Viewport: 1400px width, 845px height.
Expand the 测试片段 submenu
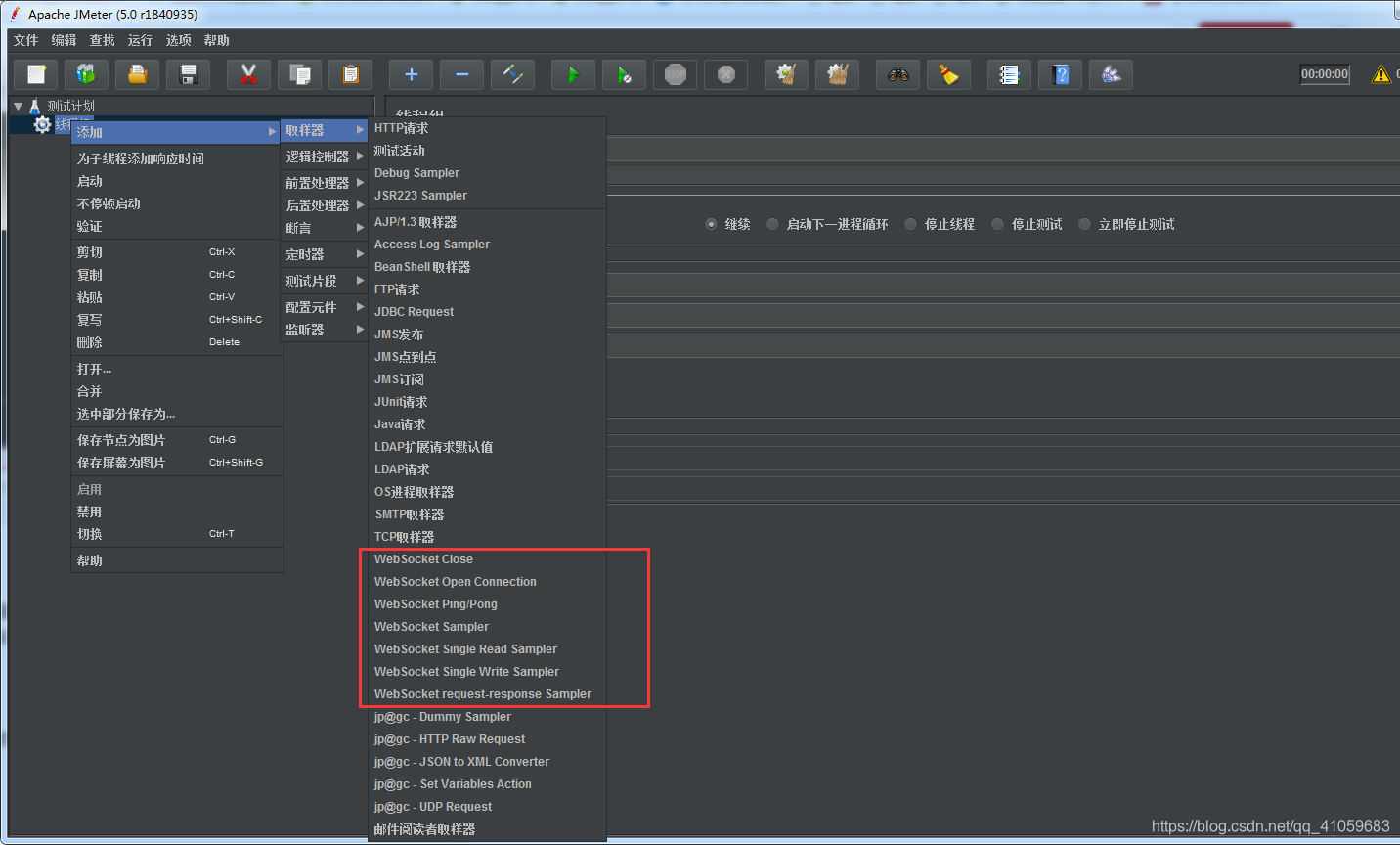point(325,281)
